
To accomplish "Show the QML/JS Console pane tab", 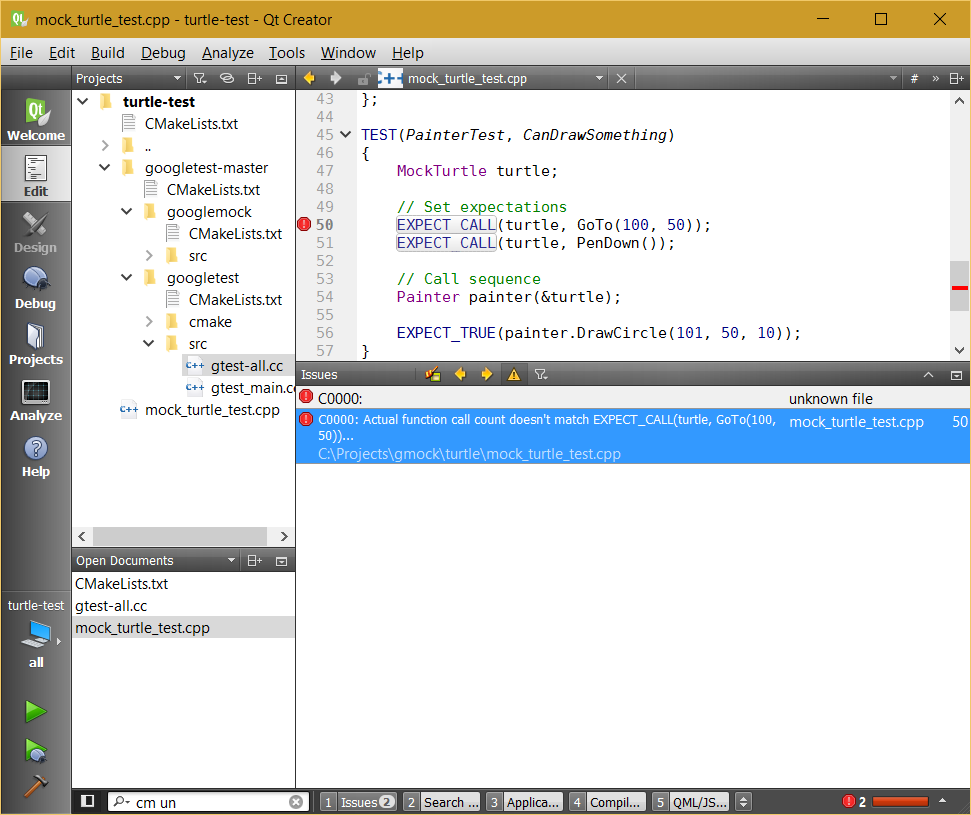I will [x=690, y=802].
